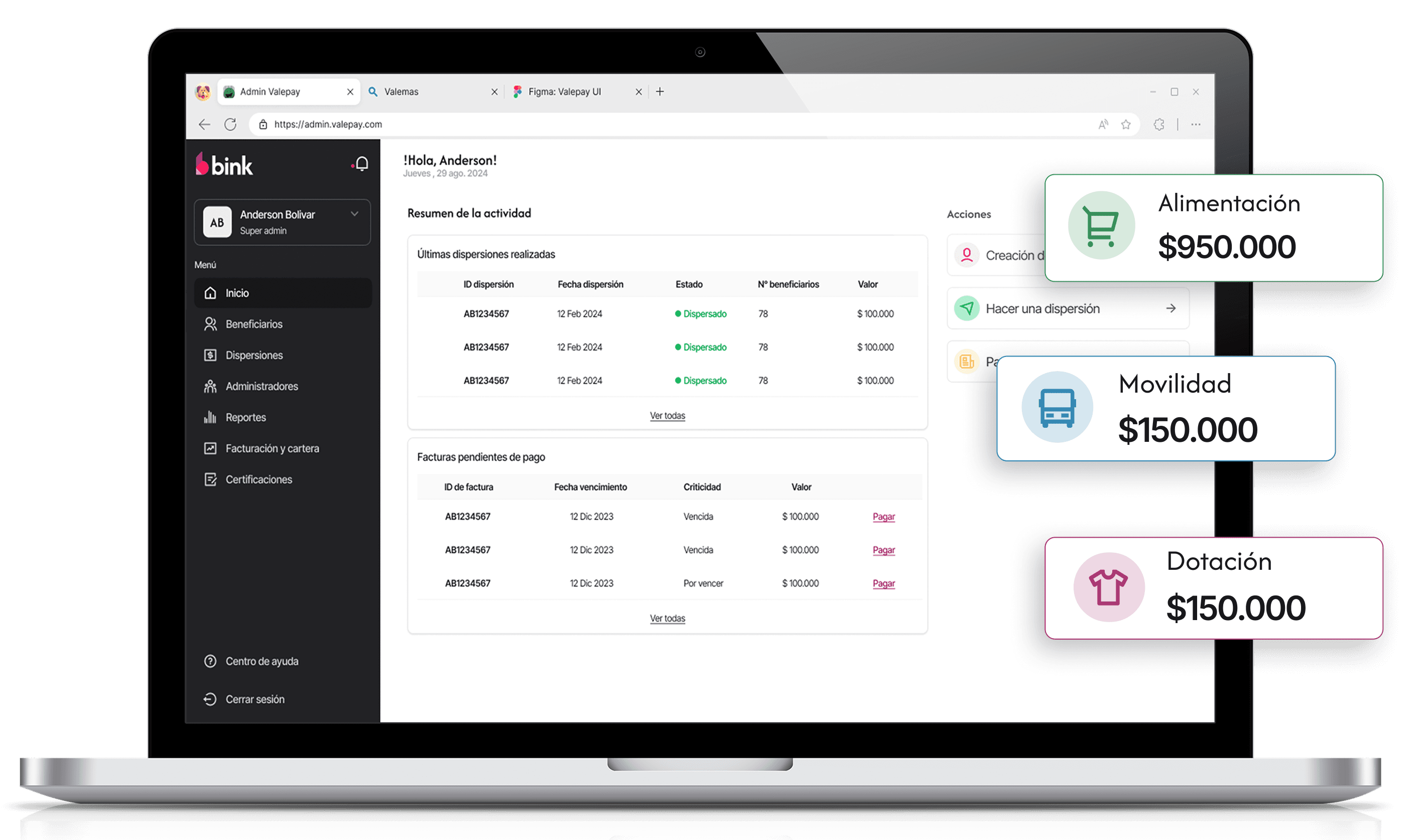The image size is (1405, 840).
Task: Open Facturación y cartera page
Action: click(272, 448)
